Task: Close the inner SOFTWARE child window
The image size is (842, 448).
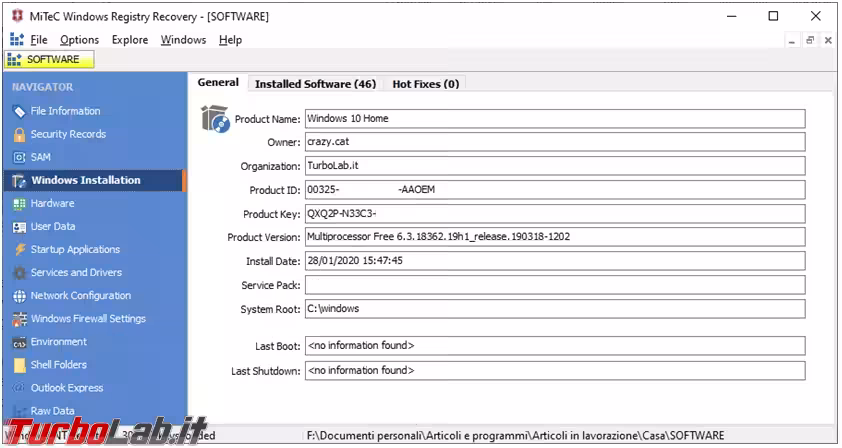Action: click(x=828, y=40)
